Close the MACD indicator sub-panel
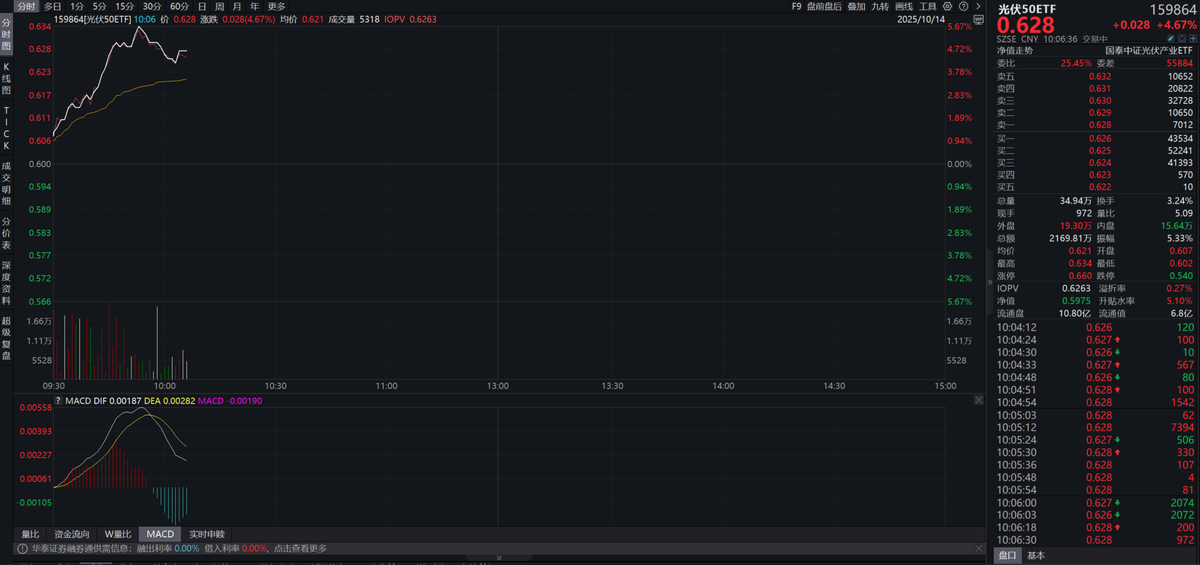The image size is (1200, 565). pyautogui.click(x=980, y=399)
